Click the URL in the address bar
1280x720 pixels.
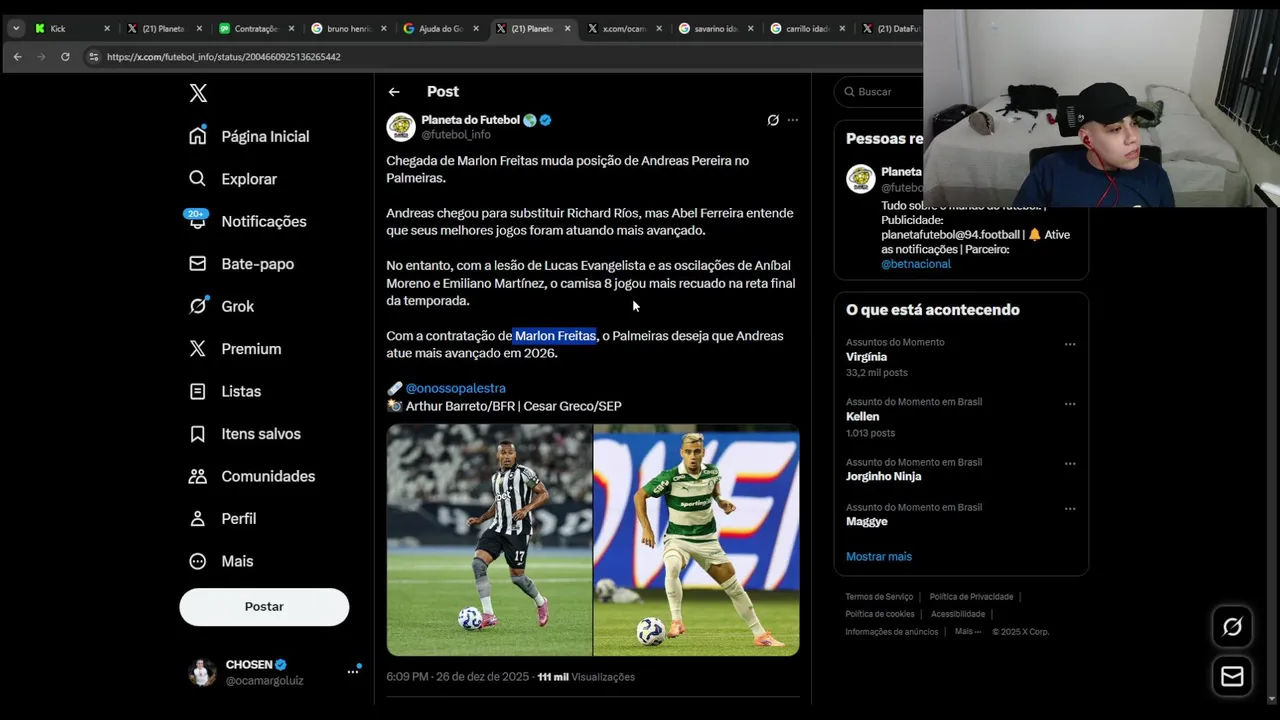click(223, 57)
